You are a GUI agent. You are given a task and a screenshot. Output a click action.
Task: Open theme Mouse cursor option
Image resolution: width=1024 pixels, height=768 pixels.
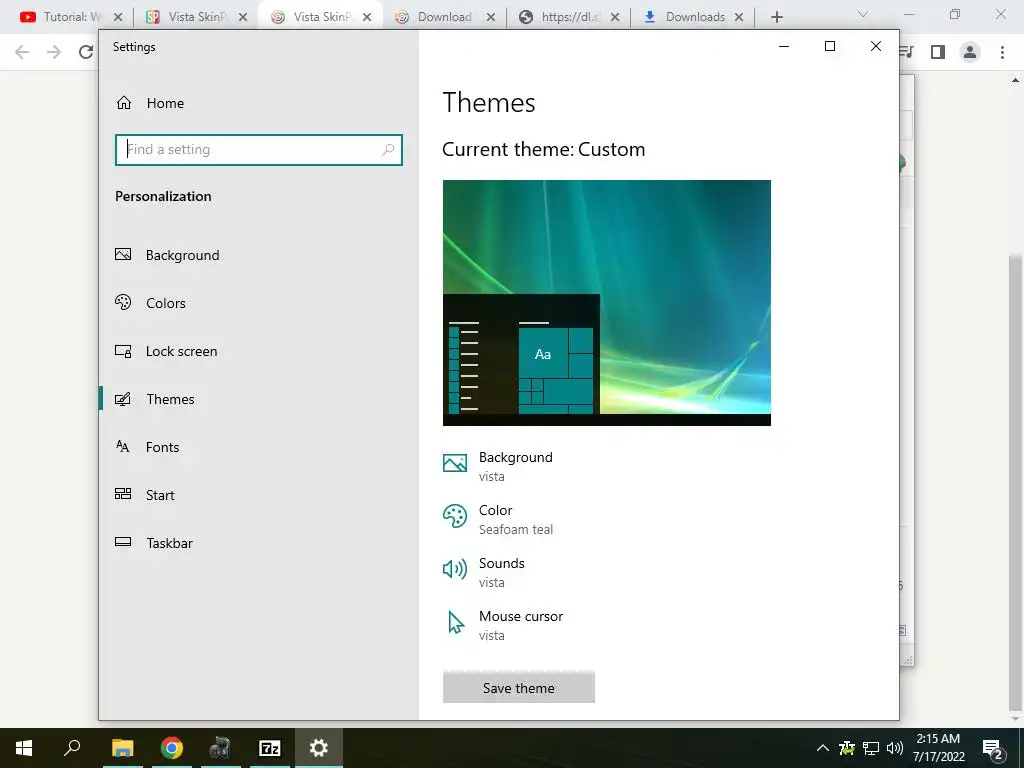coord(503,625)
